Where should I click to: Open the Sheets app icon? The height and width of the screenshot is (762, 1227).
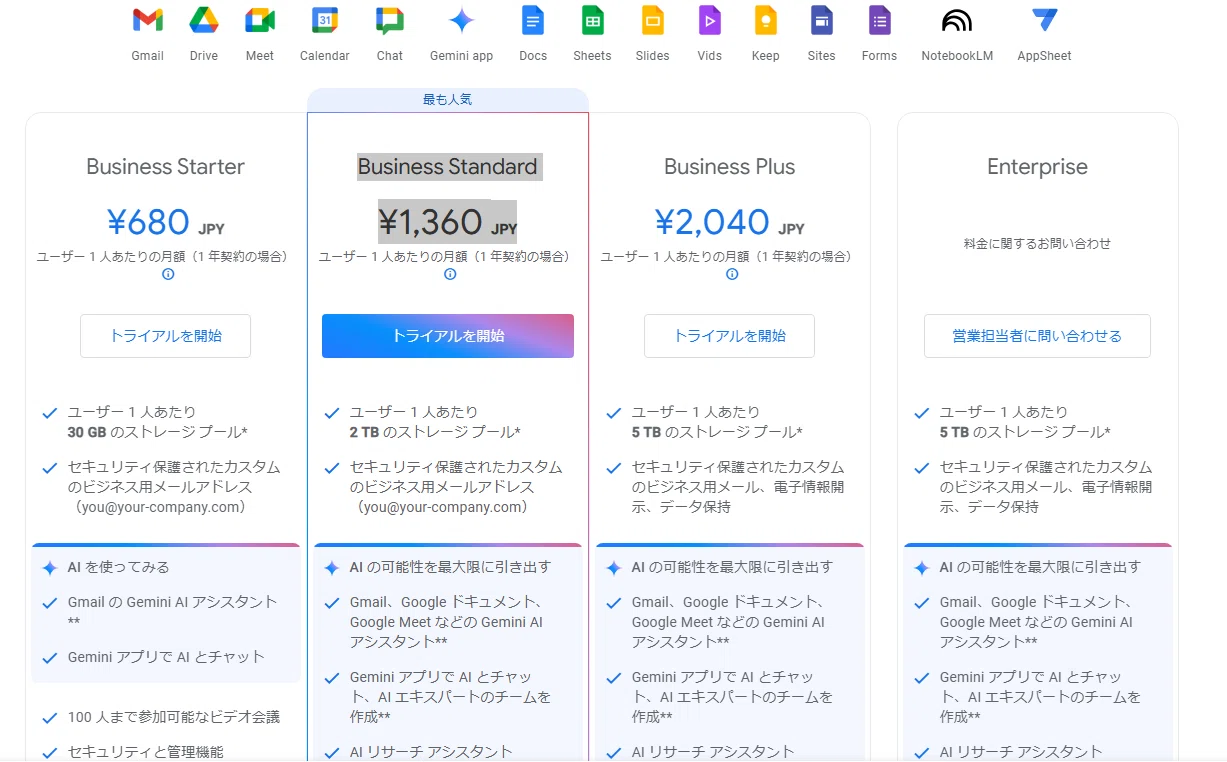point(592,20)
